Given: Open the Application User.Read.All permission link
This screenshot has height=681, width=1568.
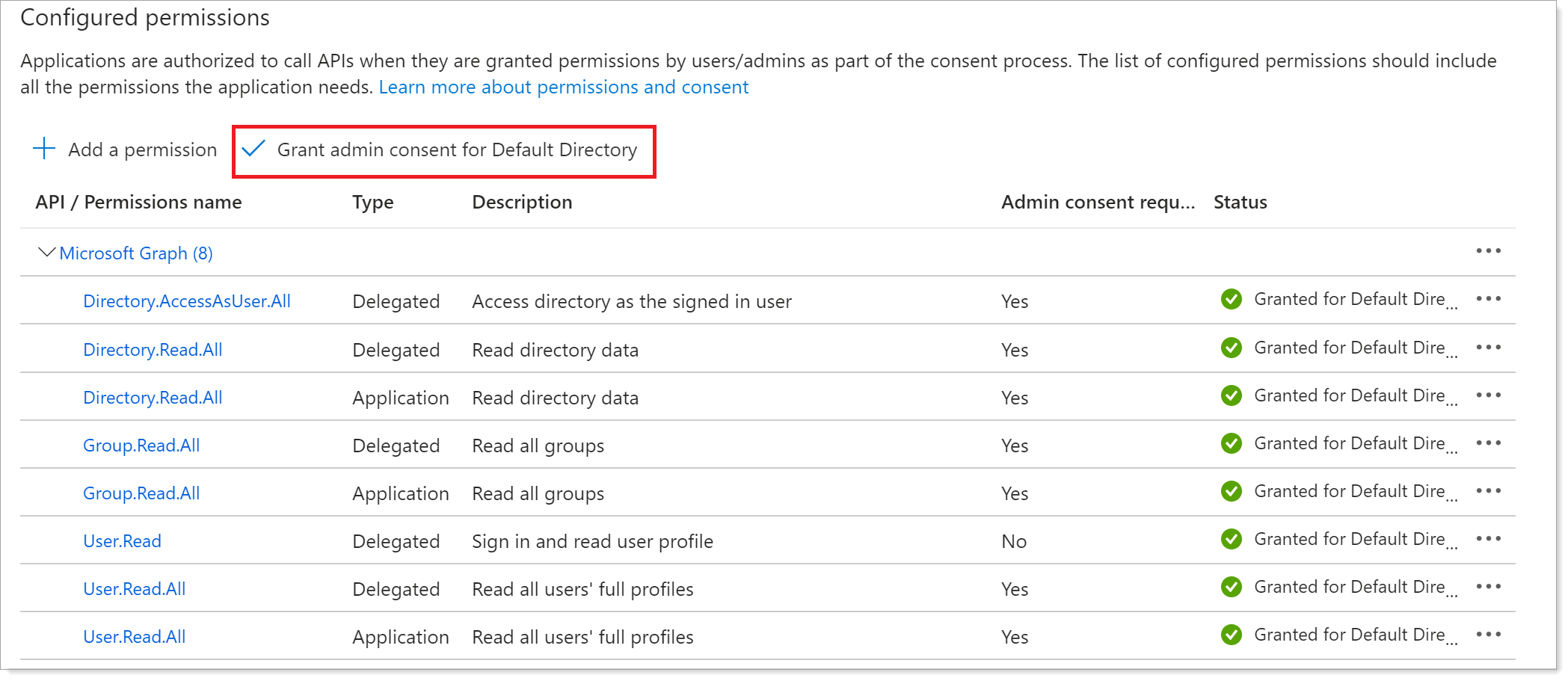Looking at the screenshot, I should tap(134, 637).
